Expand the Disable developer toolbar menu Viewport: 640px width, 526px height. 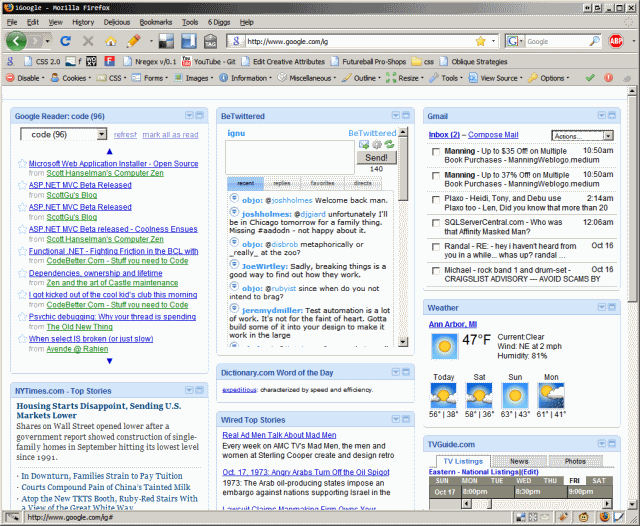[x=25, y=78]
